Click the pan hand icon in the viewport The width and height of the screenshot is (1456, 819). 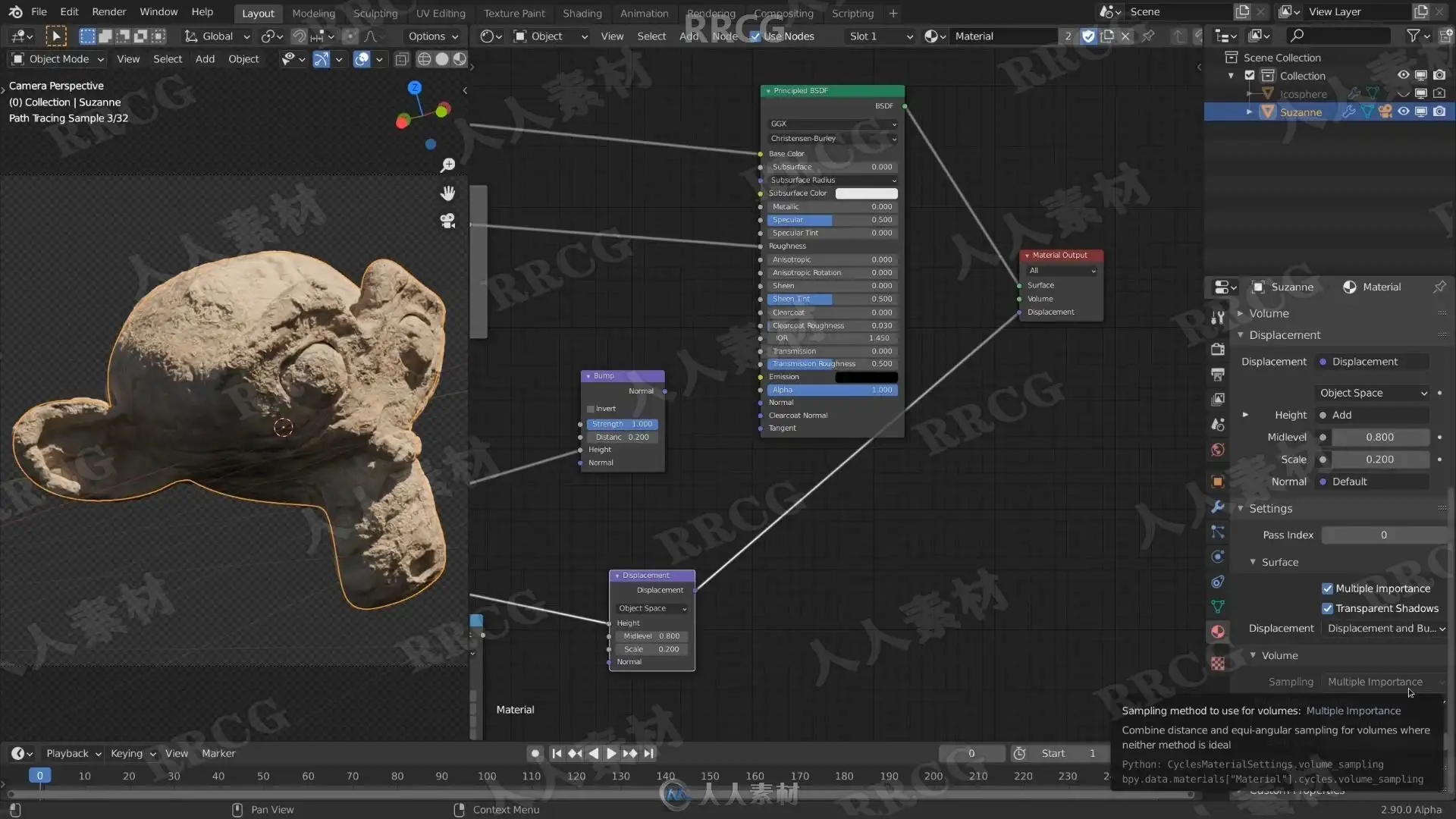point(447,193)
